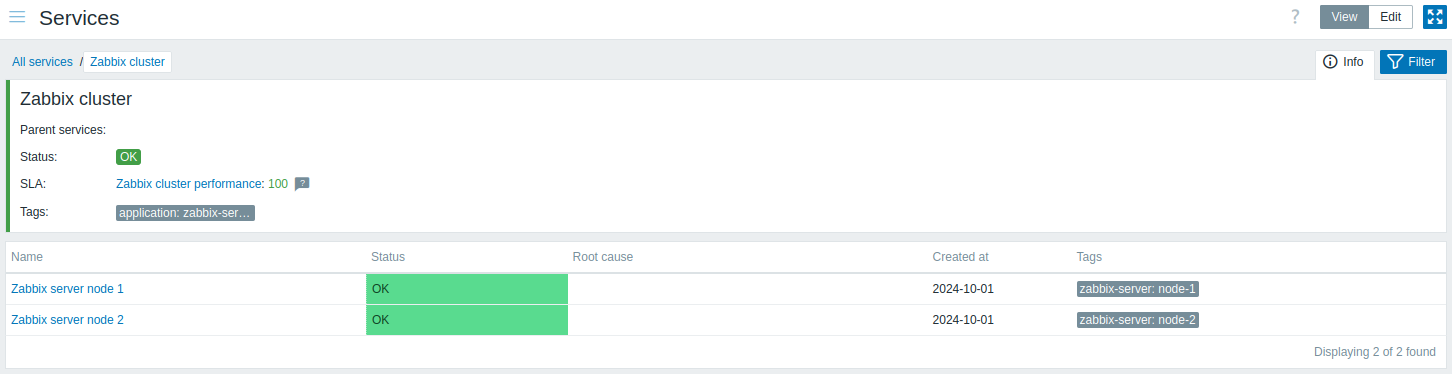
Task: Click the Info circle icon
Action: click(x=1330, y=62)
